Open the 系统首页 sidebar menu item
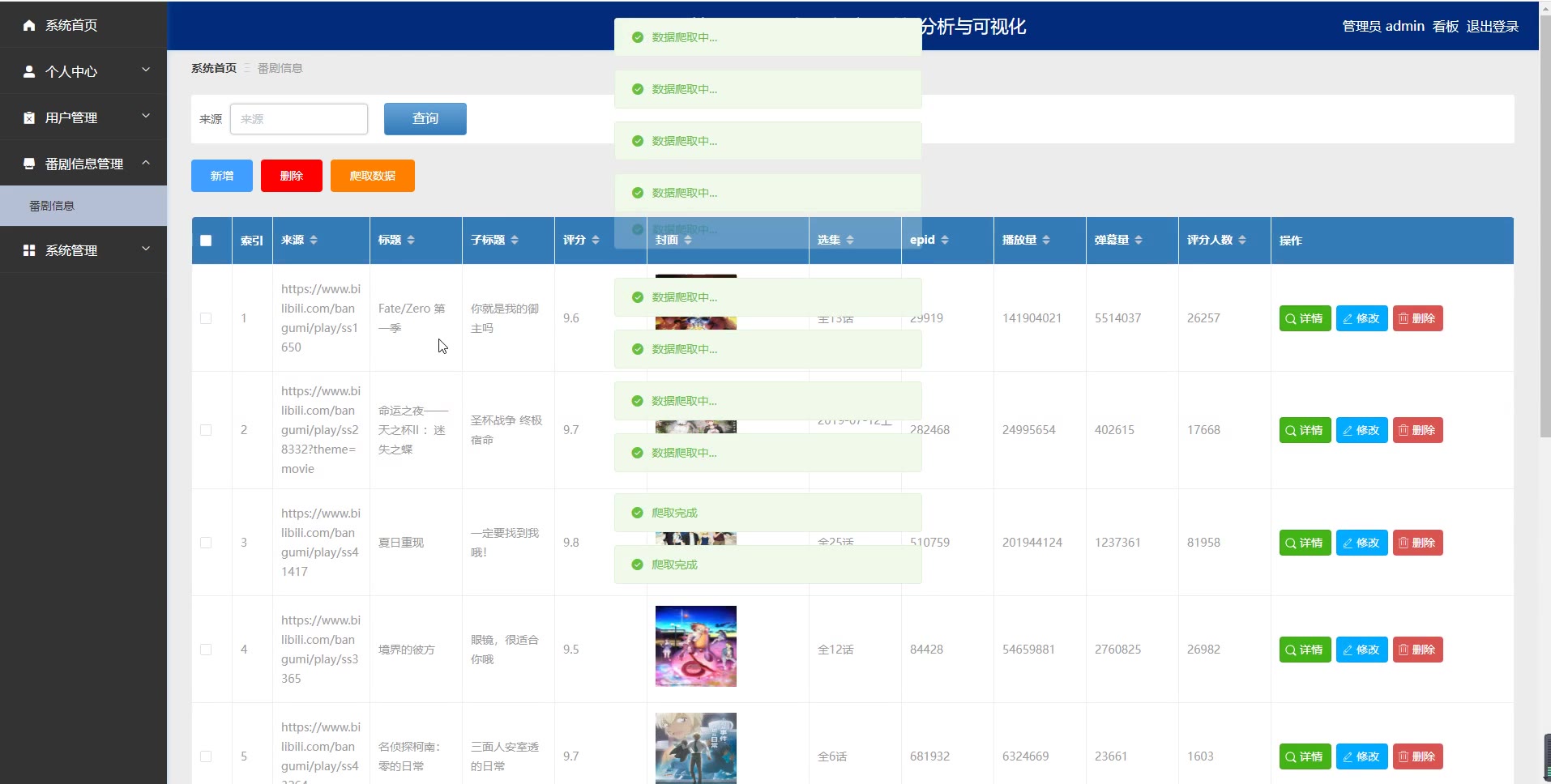 point(83,25)
